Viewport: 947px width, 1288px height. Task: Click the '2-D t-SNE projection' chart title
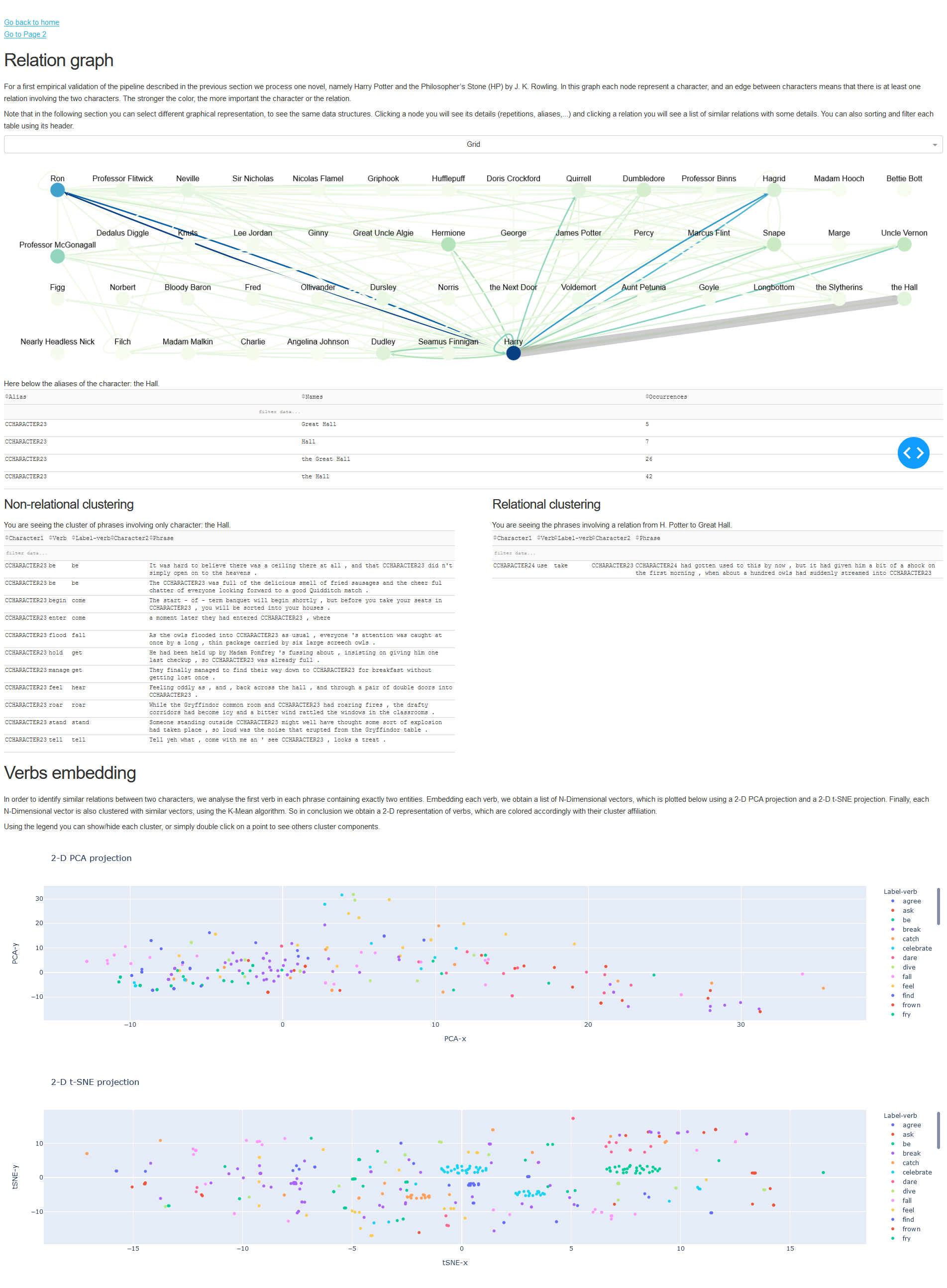coord(95,1082)
